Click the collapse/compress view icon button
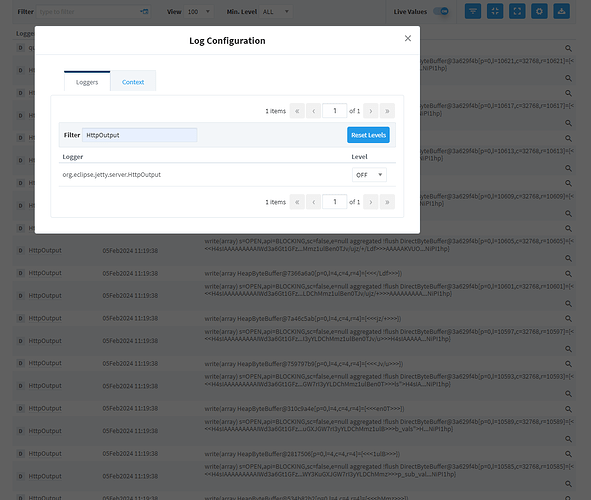 tap(495, 11)
